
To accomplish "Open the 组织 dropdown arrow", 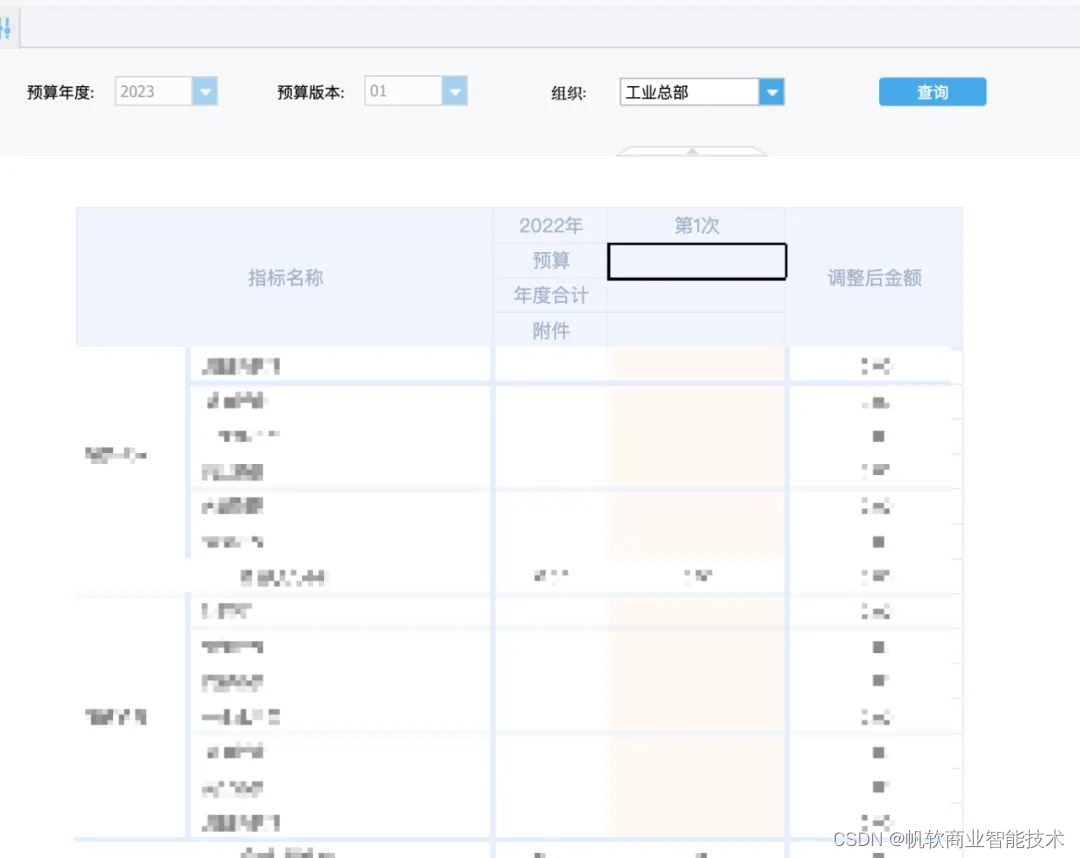I will (772, 91).
